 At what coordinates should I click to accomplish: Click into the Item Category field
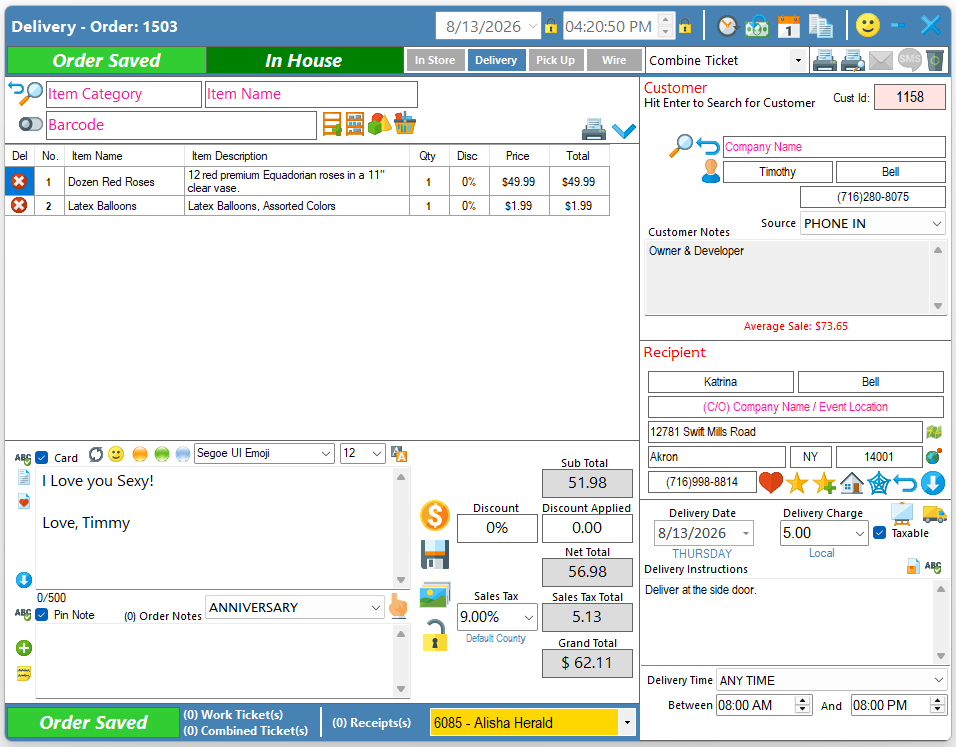pos(124,95)
